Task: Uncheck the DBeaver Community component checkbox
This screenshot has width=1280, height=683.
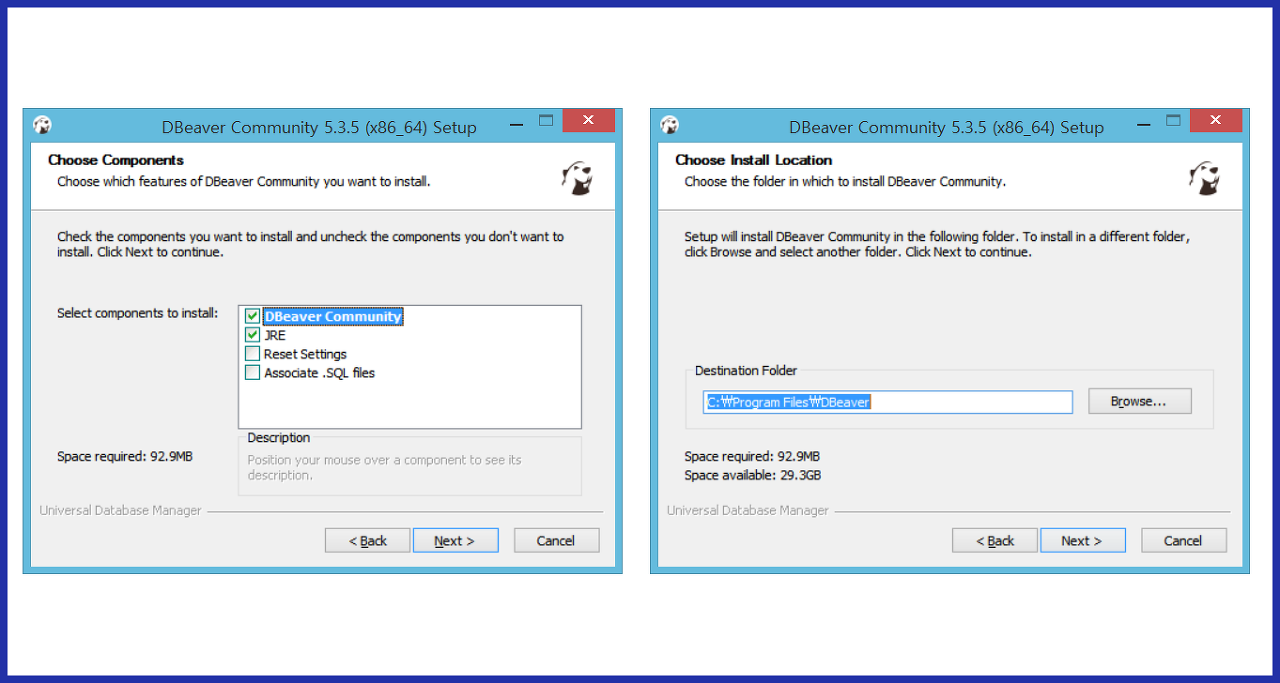Action: point(252,316)
